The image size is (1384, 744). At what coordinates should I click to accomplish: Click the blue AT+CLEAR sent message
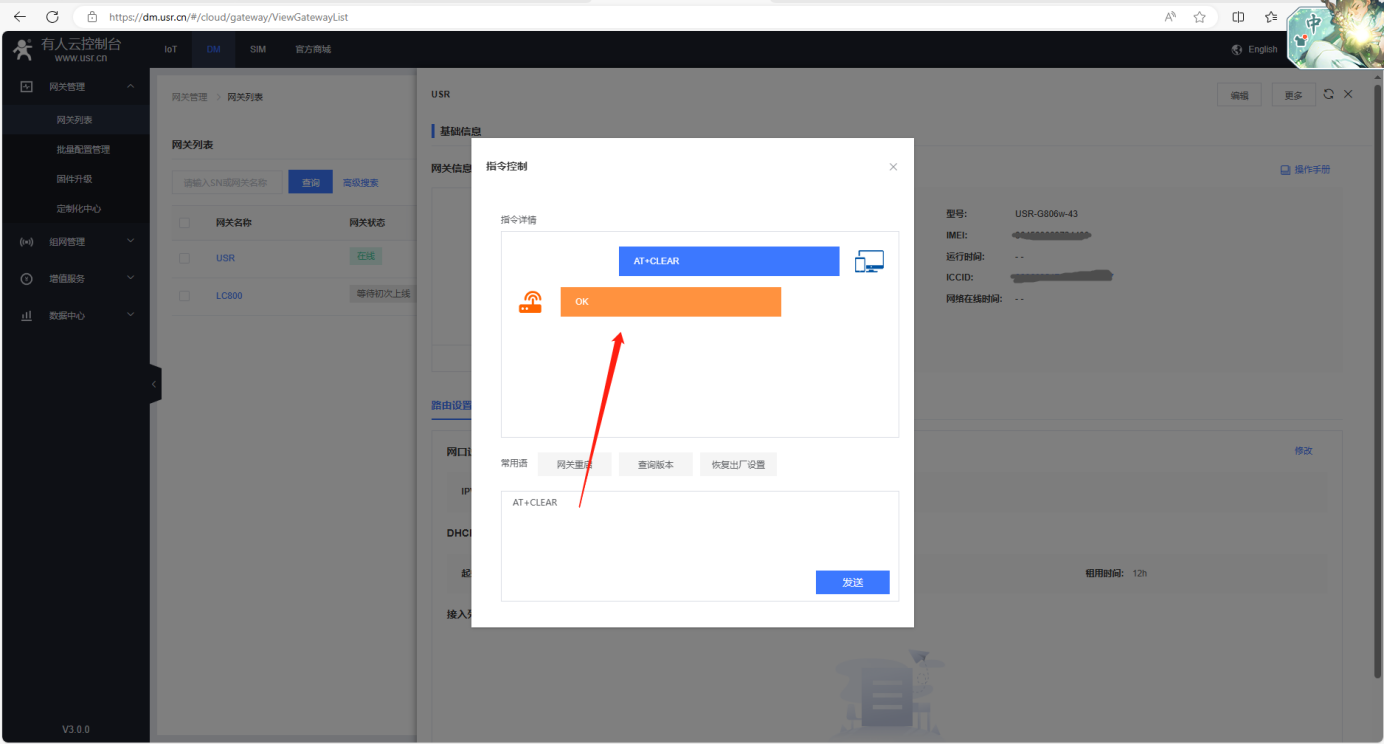pos(729,261)
